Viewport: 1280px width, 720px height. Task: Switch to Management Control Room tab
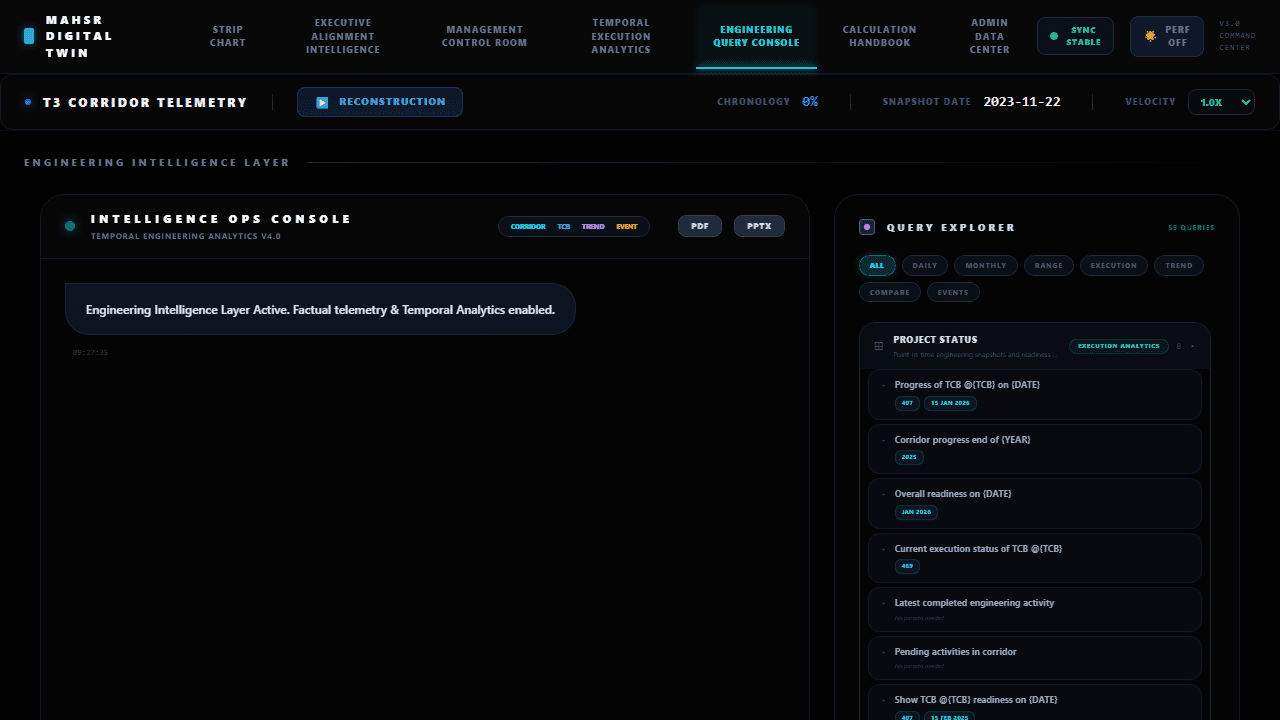pos(484,36)
